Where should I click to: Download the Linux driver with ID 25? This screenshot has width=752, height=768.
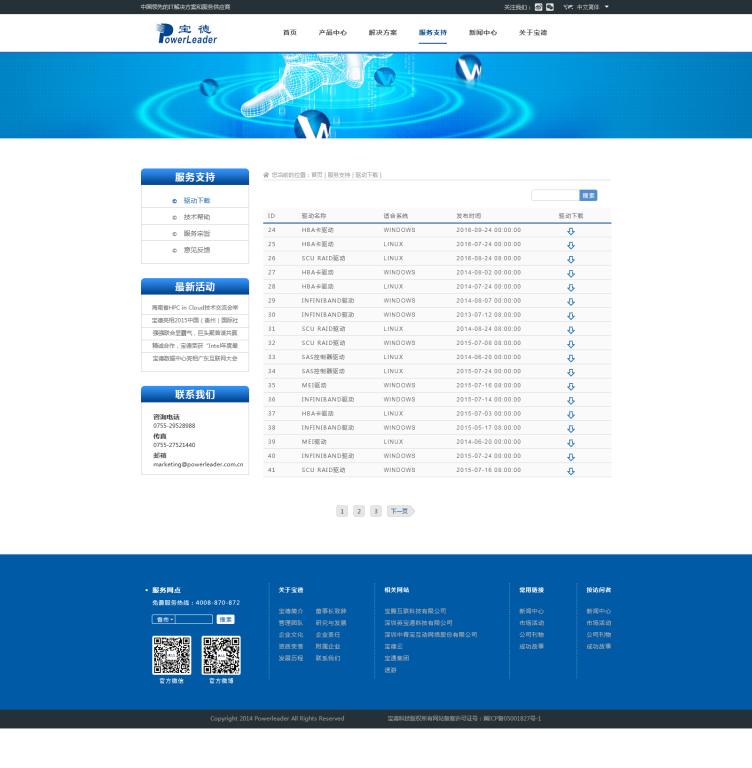(x=571, y=245)
